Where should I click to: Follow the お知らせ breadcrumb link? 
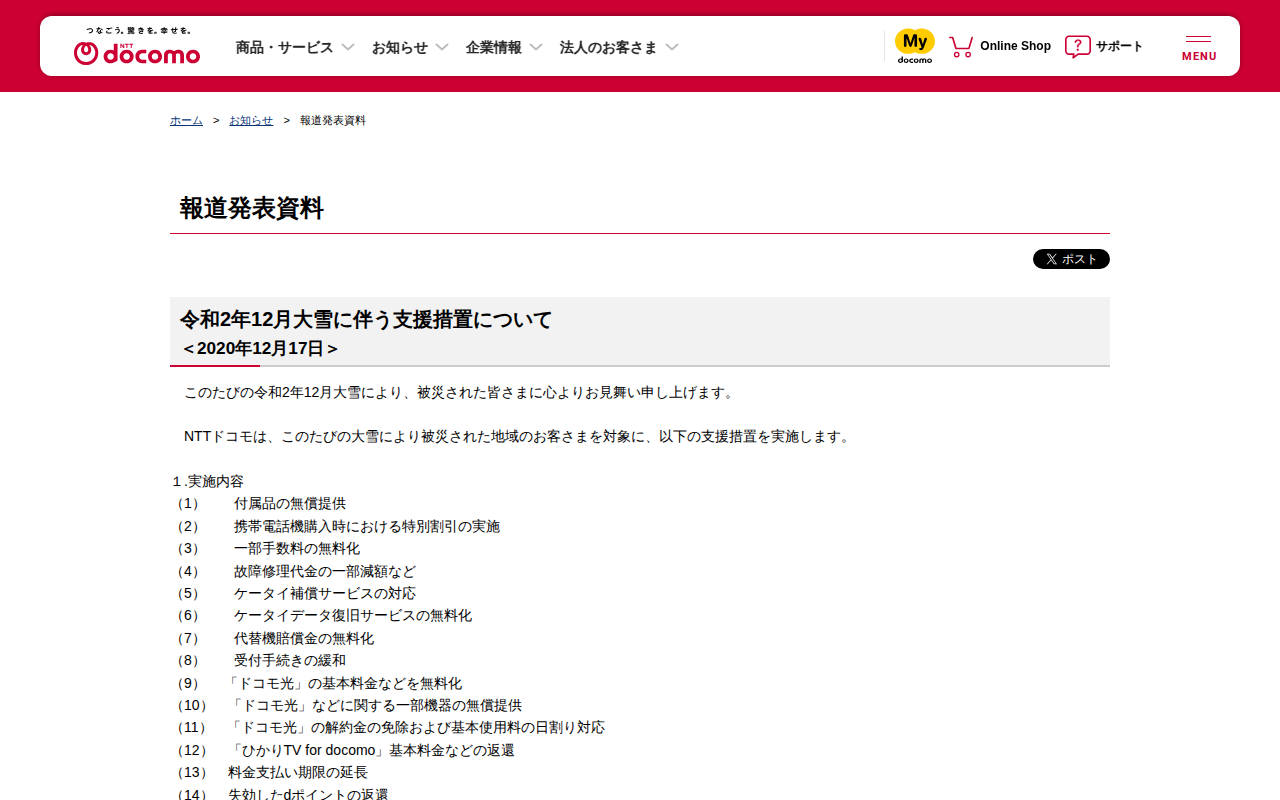251,120
